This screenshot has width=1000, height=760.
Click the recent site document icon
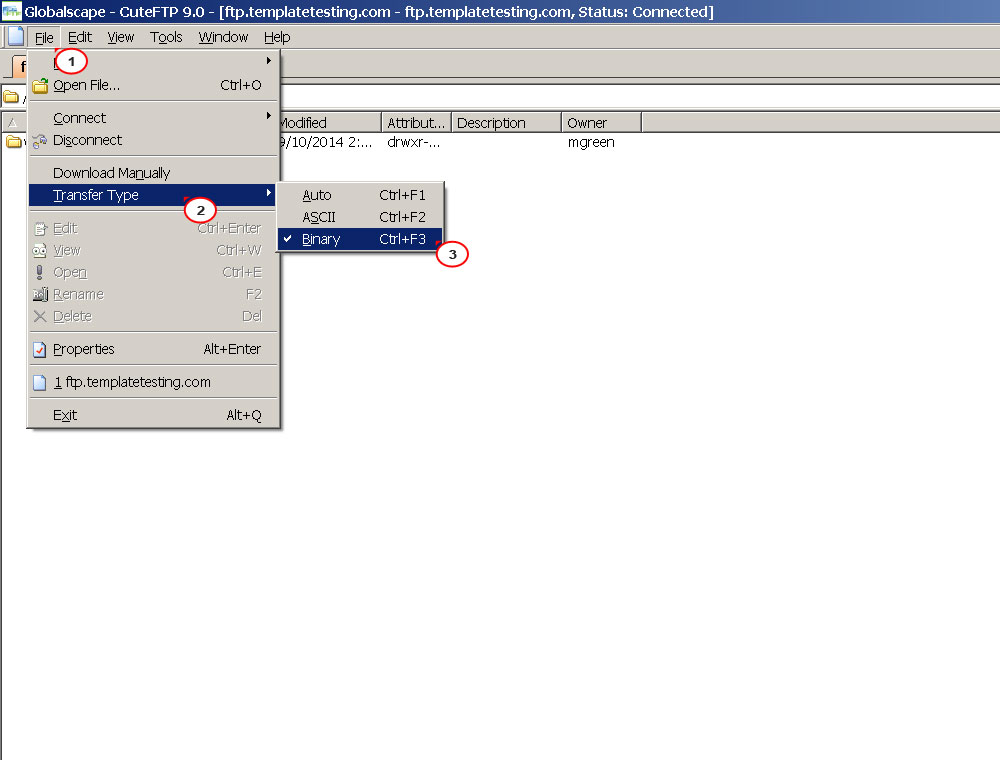[x=40, y=383]
